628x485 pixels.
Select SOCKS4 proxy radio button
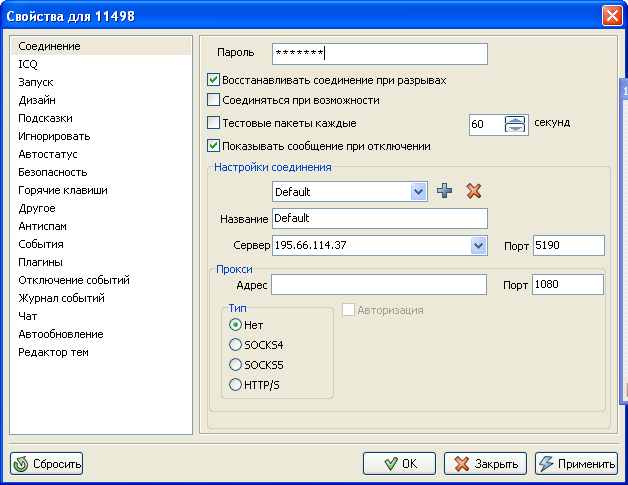pyautogui.click(x=236, y=345)
